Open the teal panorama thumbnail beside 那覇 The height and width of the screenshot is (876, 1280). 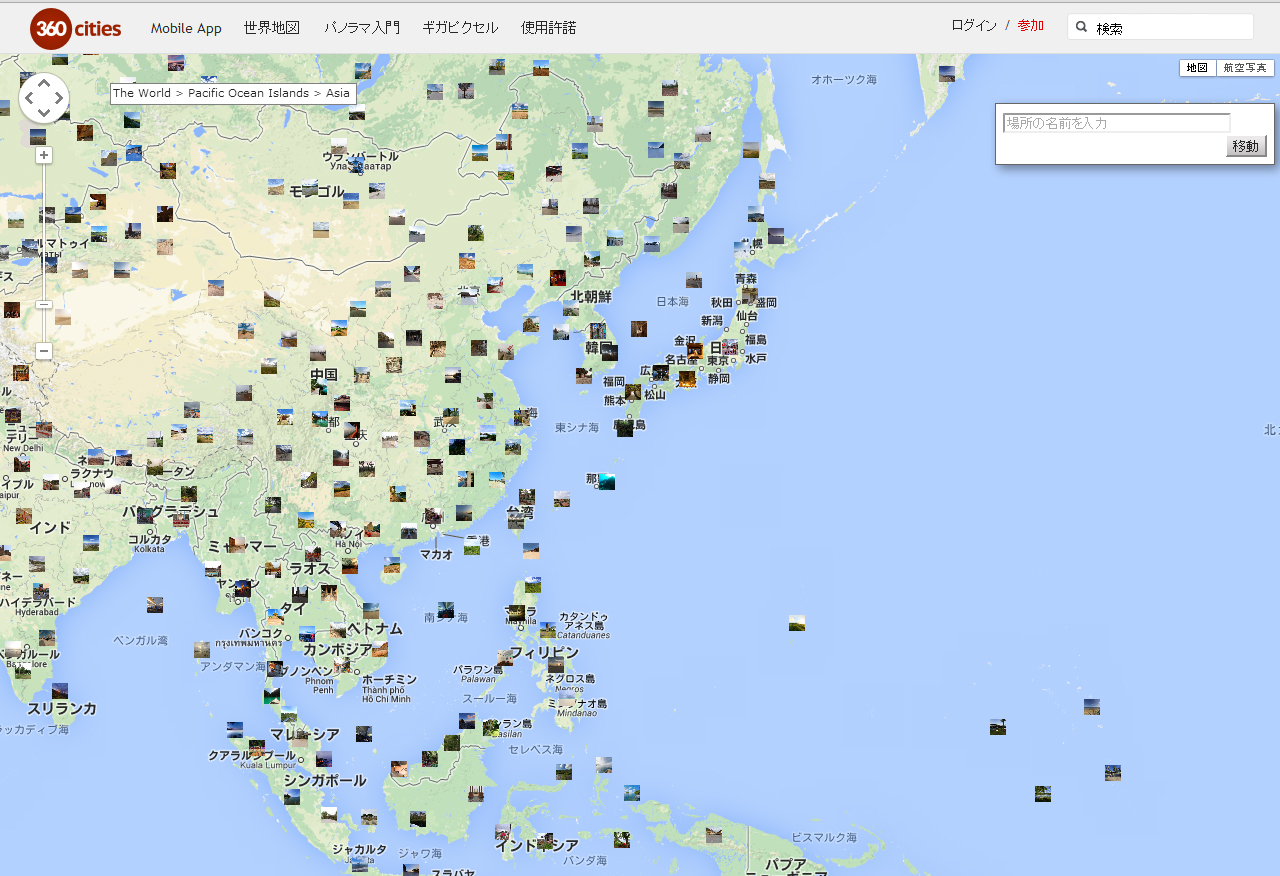pyautogui.click(x=606, y=482)
